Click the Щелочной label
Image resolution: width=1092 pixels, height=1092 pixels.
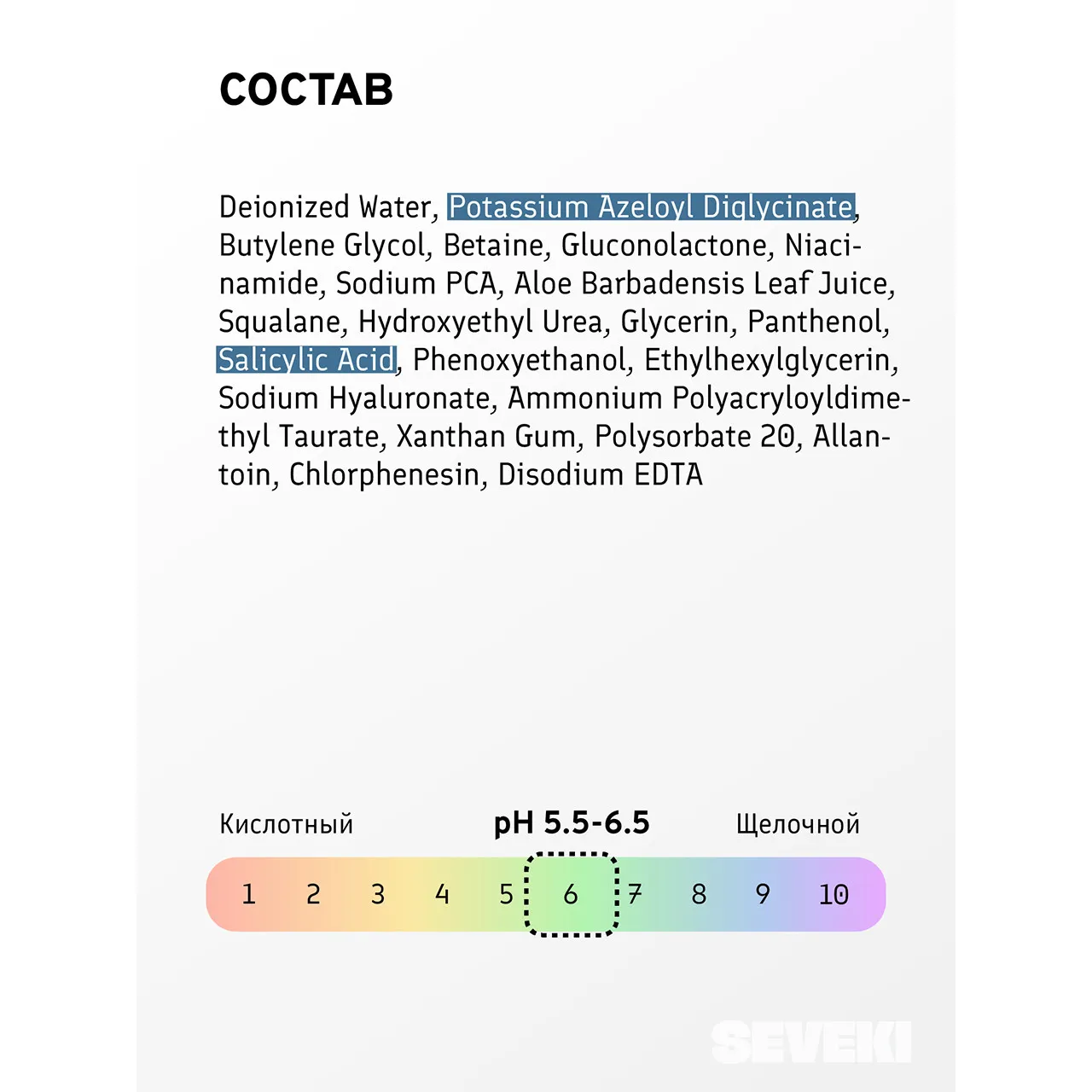click(x=798, y=824)
